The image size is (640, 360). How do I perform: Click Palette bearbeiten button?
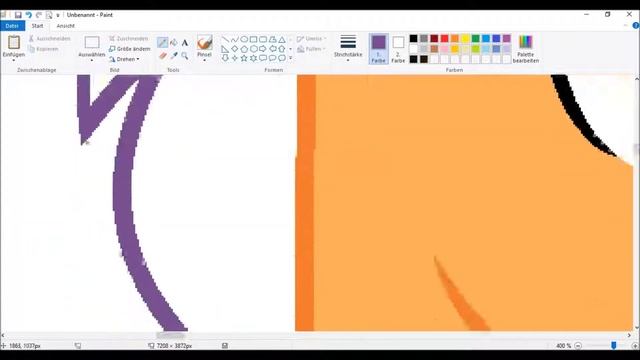[x=526, y=49]
